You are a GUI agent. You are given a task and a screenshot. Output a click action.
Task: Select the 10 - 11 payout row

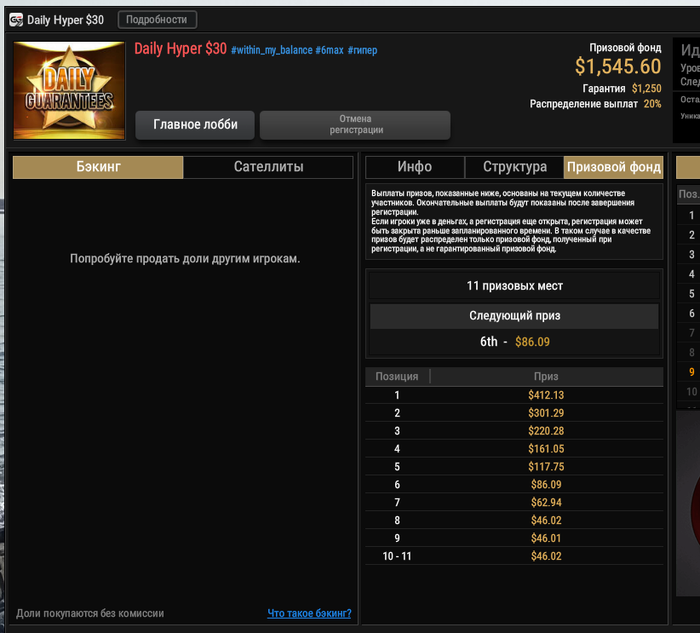click(x=514, y=556)
